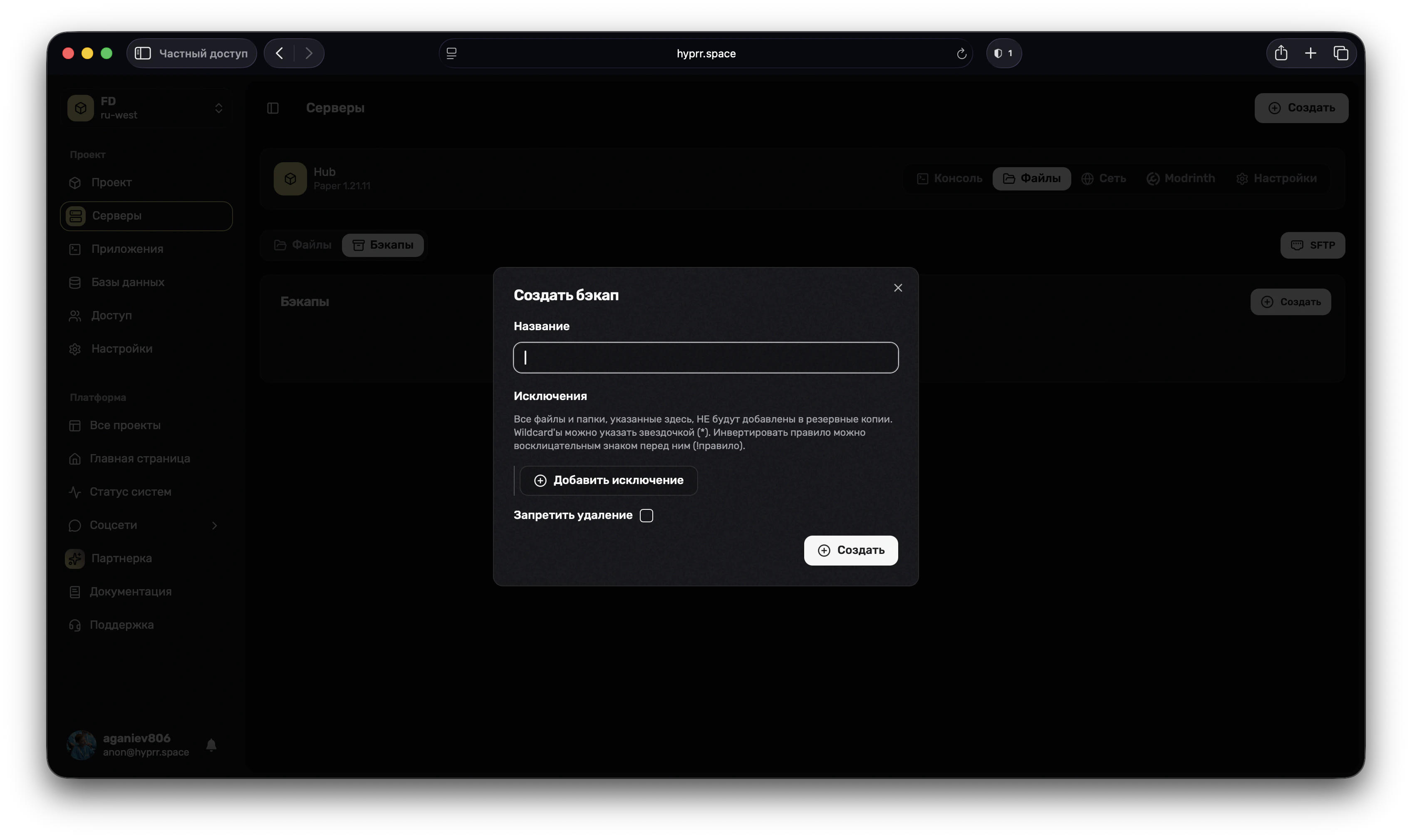
Task: Click the Все проекты layout icon
Action: 75,426
